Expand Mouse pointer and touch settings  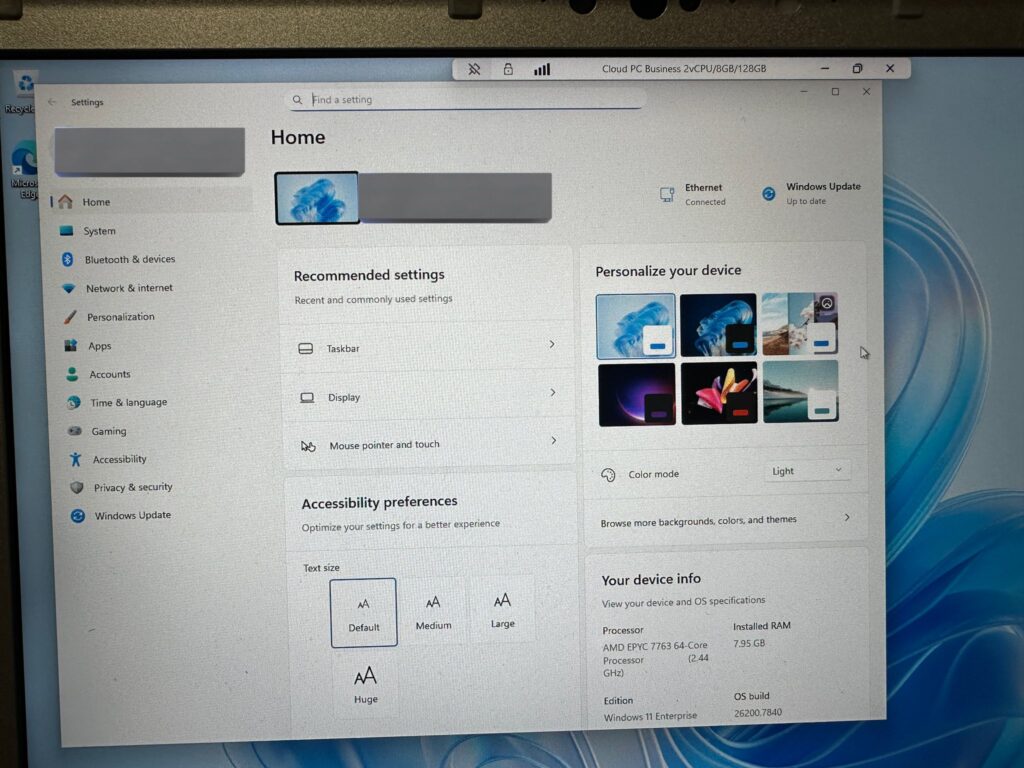427,444
